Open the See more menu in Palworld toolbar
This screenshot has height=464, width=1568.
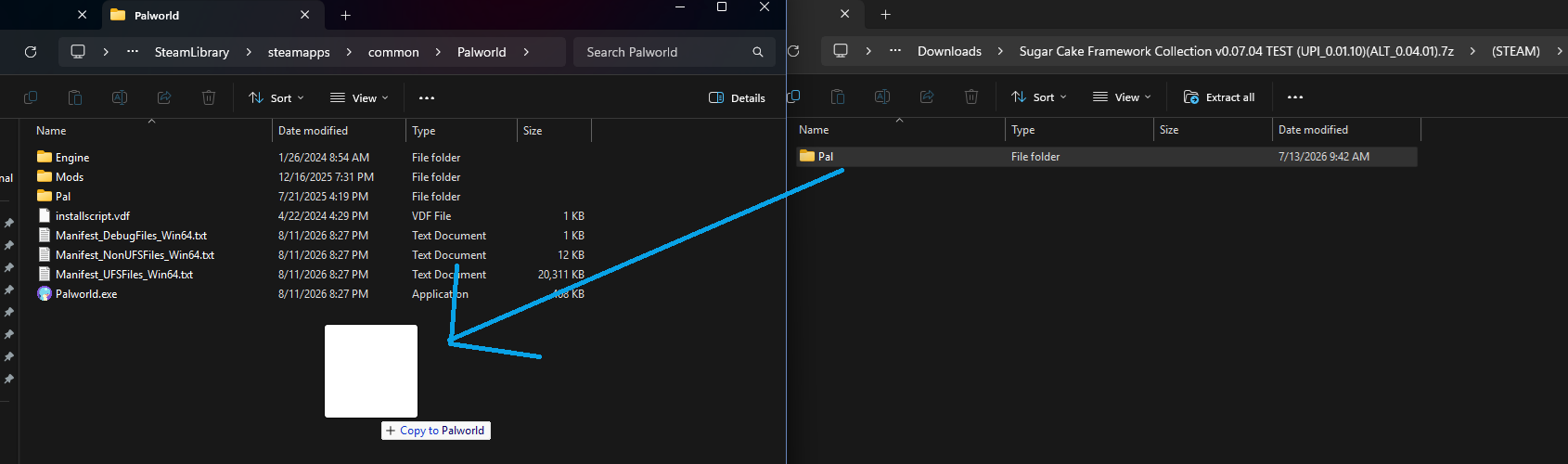[427, 97]
